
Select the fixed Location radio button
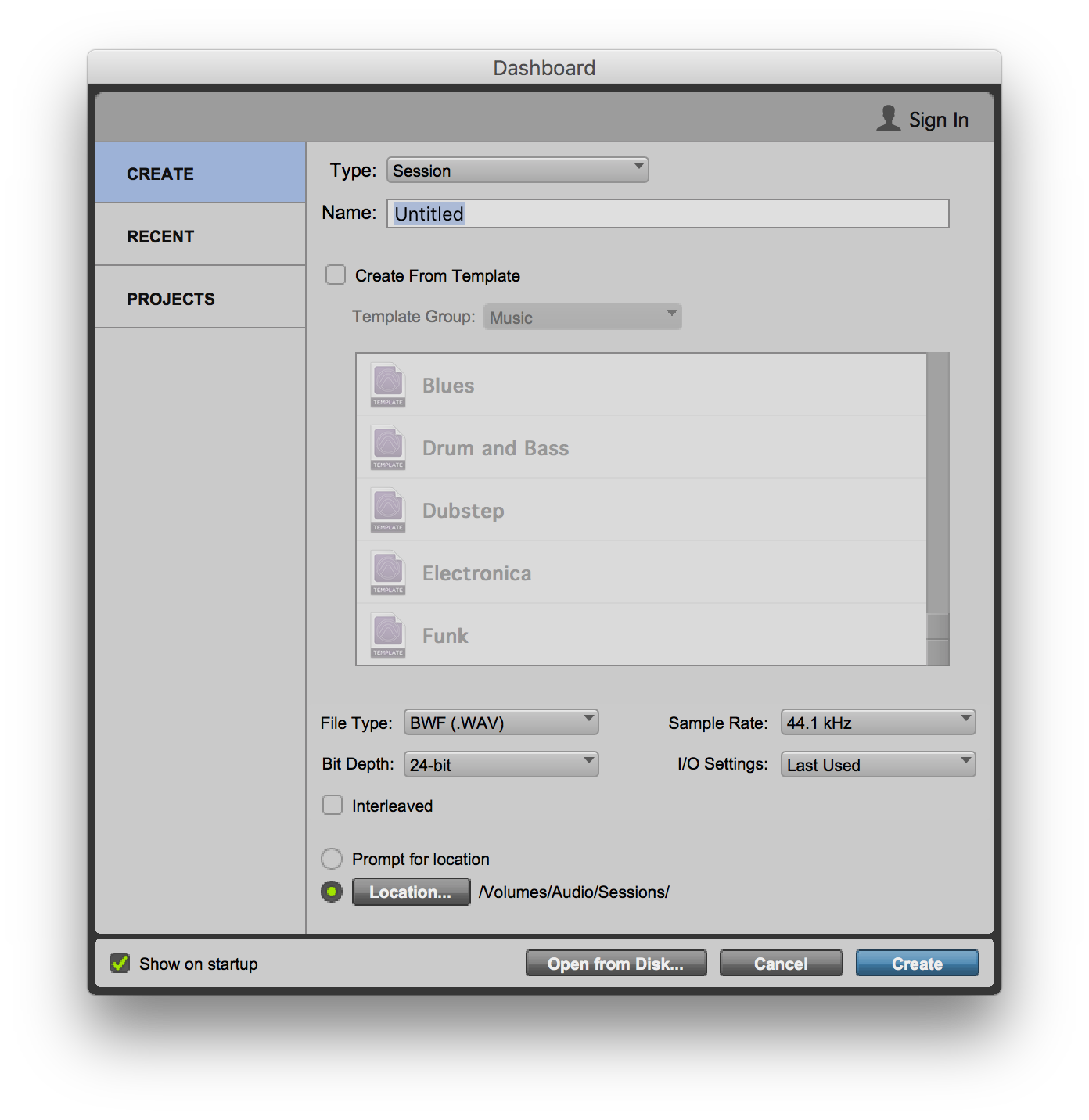(332, 892)
